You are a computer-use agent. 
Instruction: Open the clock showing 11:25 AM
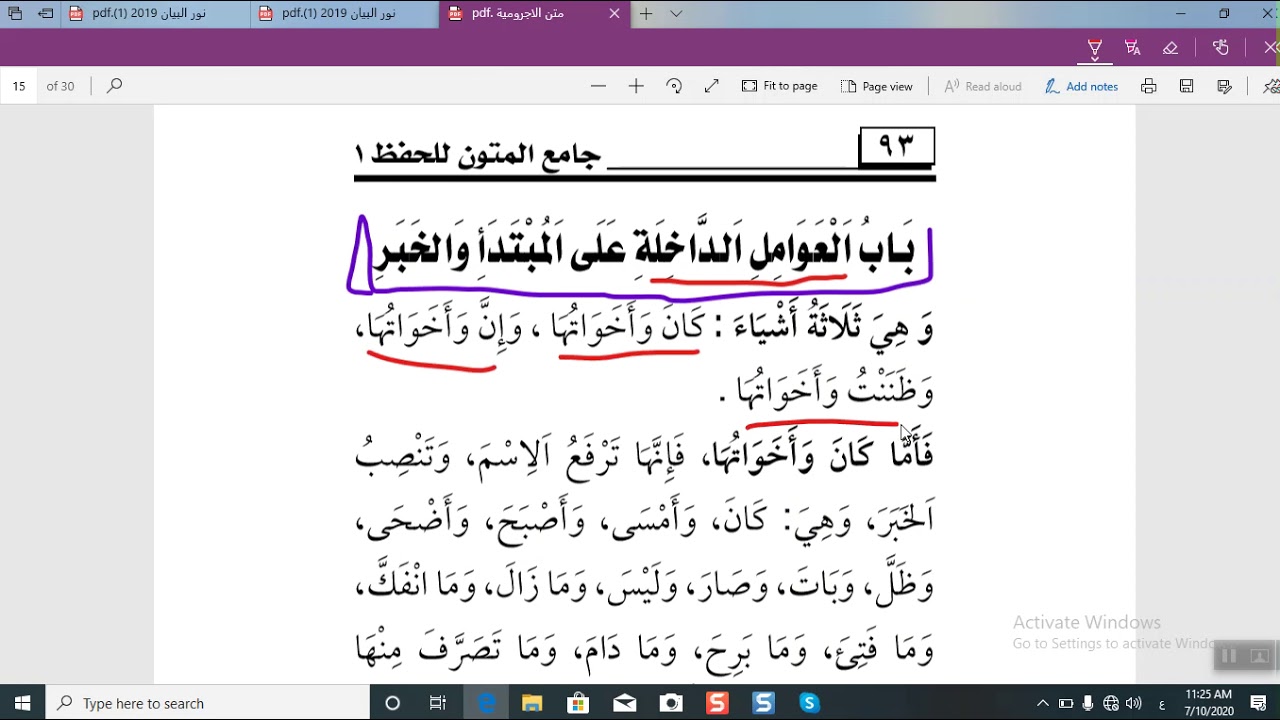point(1208,703)
